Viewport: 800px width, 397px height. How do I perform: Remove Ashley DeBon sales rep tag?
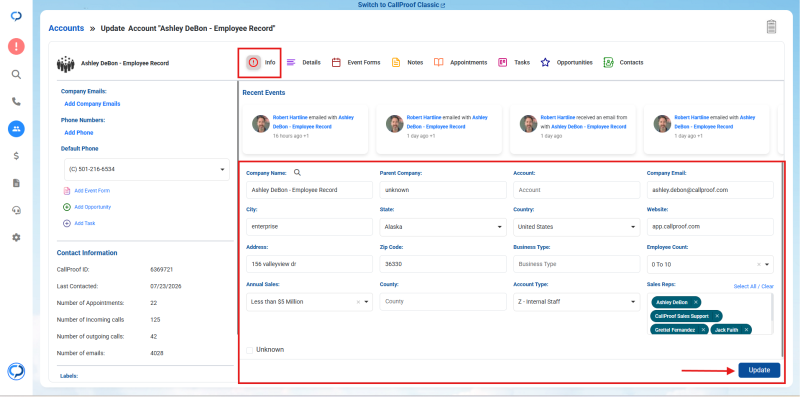click(695, 302)
